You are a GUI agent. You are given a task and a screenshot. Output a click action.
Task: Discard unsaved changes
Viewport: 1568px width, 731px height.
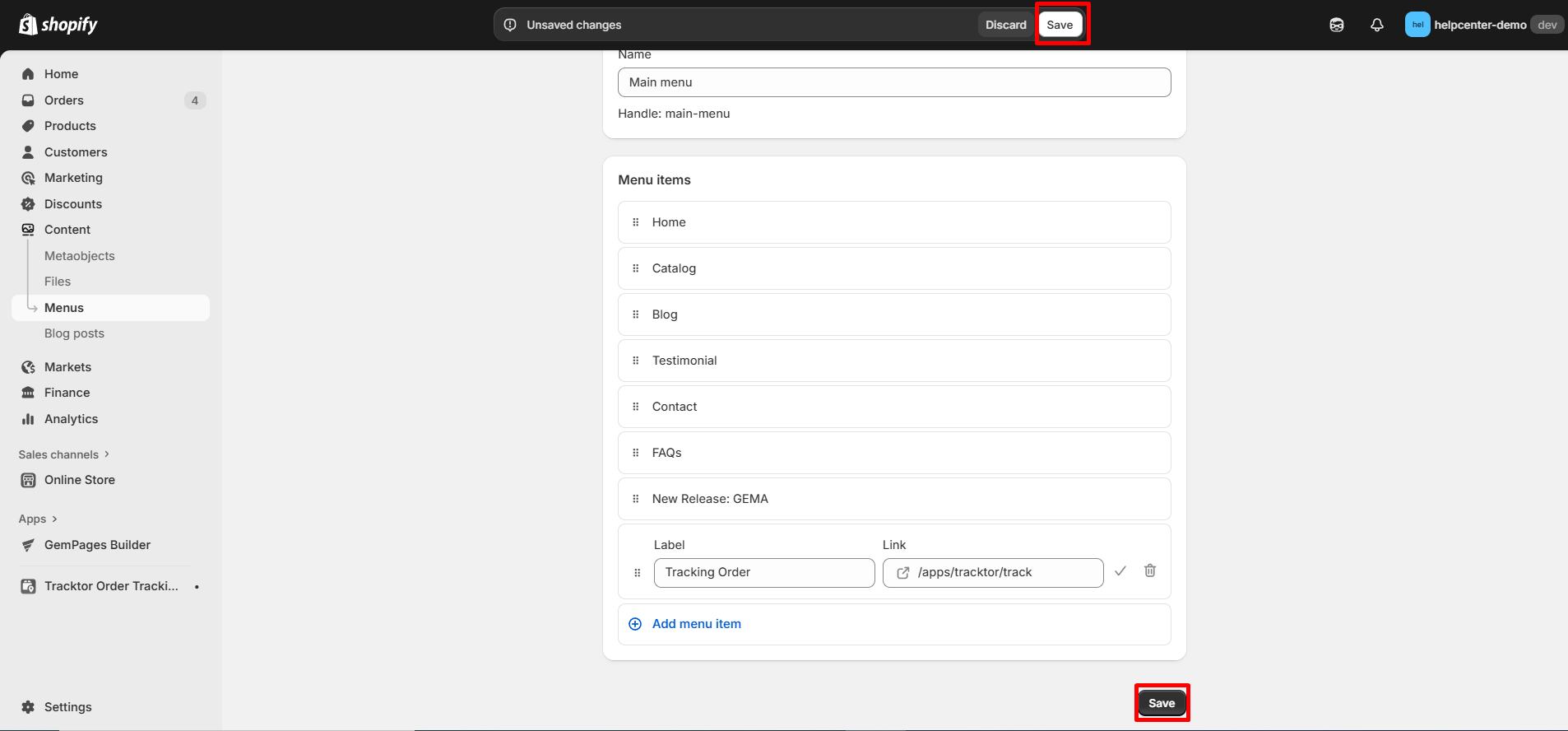coord(1005,25)
